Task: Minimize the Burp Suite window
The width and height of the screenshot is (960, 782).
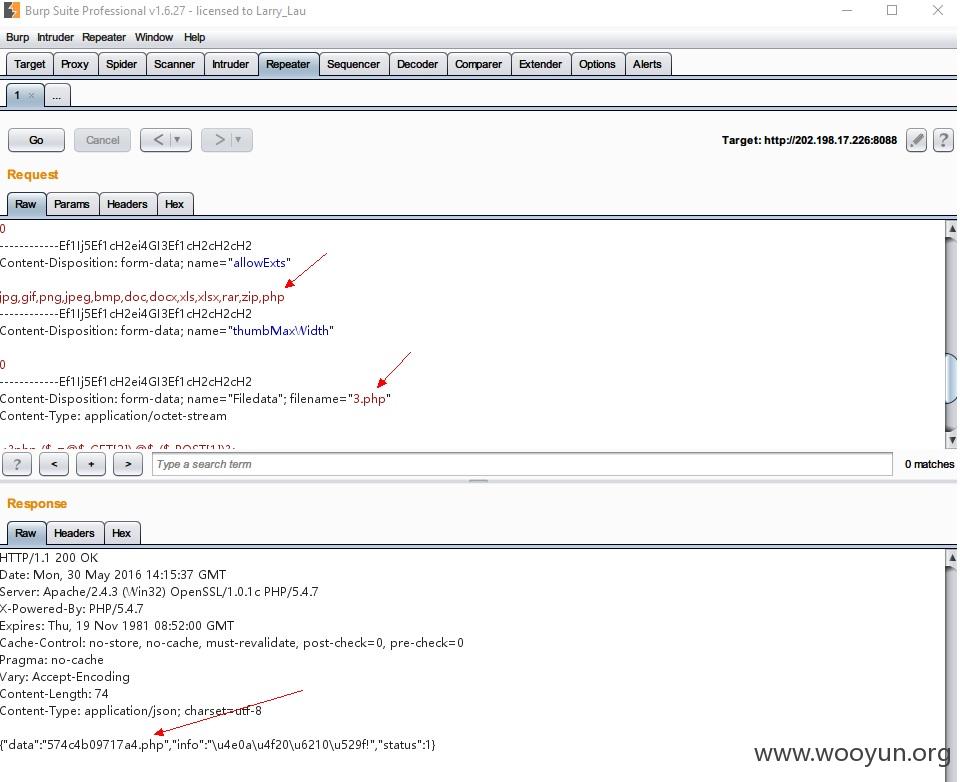Action: [847, 10]
